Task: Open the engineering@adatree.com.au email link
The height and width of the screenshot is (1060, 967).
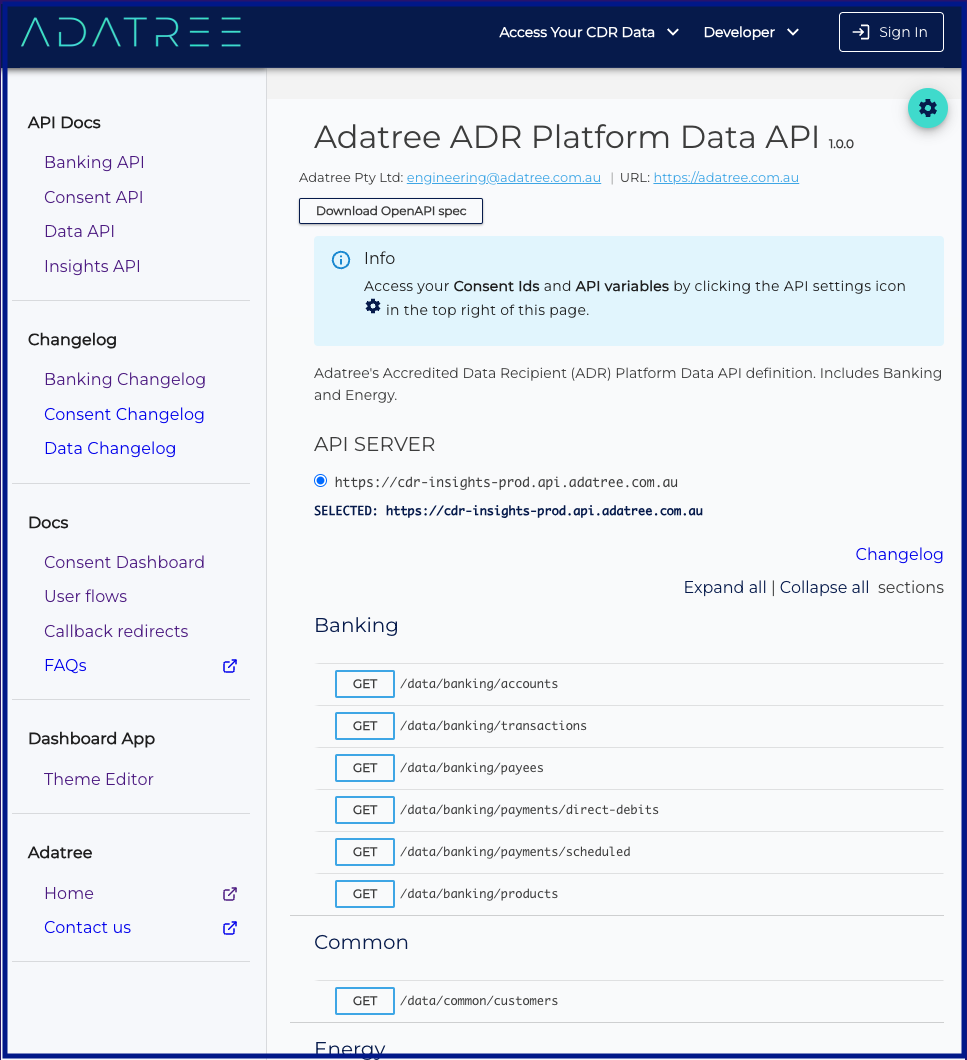Action: 504,177
